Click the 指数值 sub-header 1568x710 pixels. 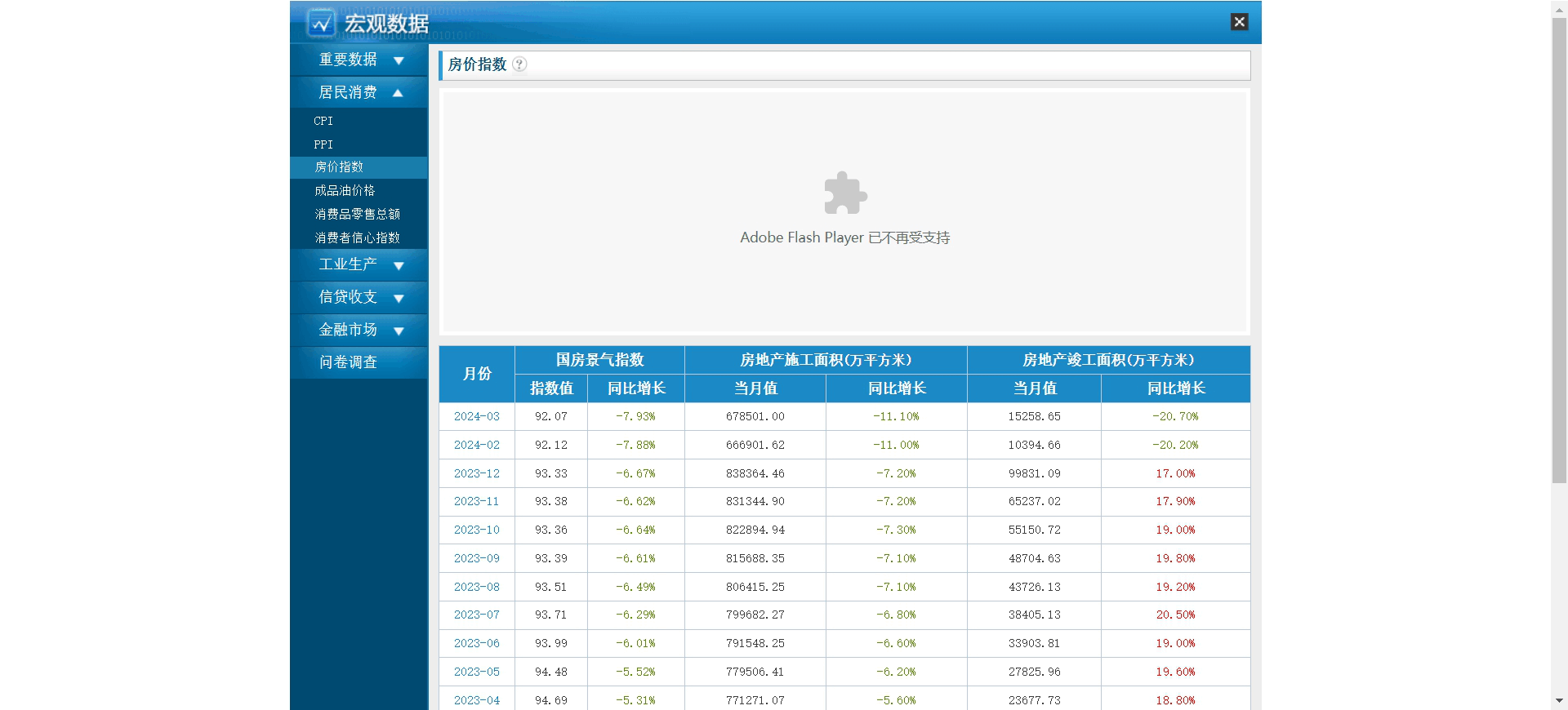[551, 388]
